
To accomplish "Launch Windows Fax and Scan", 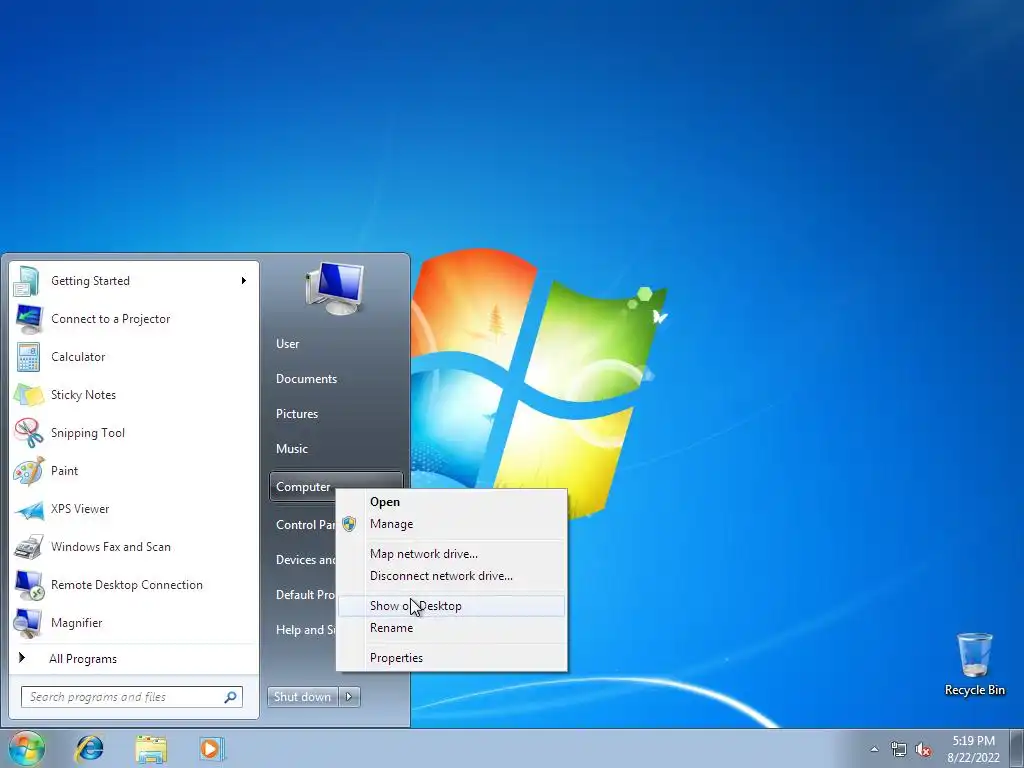I will (134, 547).
